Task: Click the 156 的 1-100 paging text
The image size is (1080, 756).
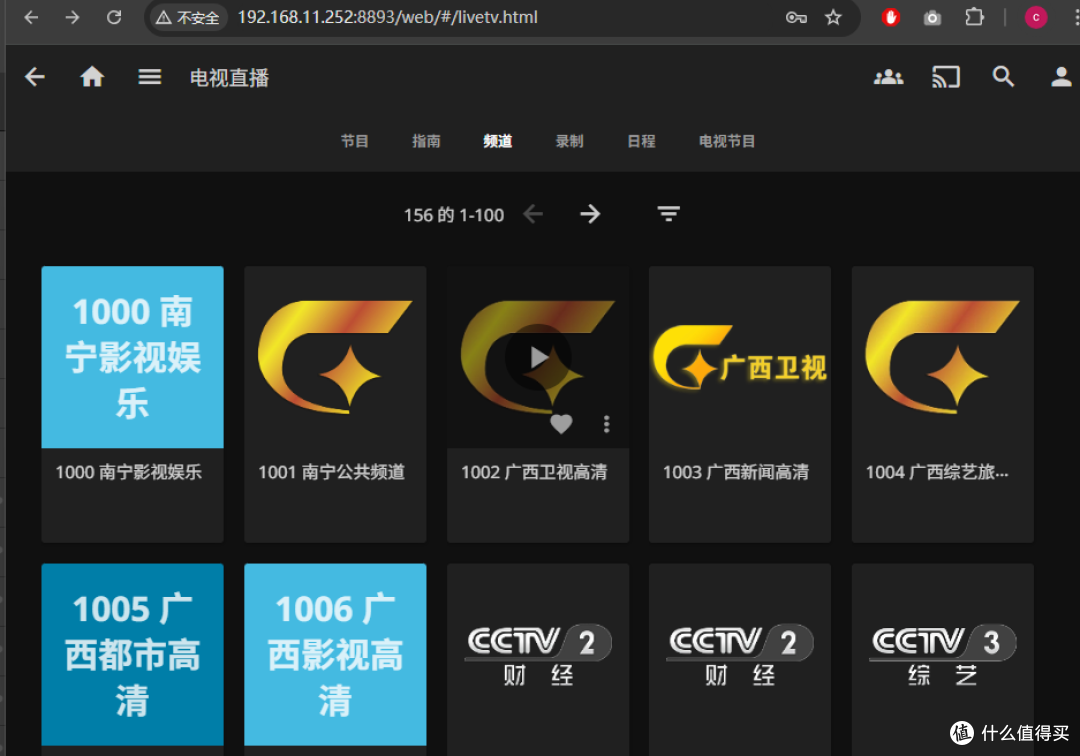Action: tap(454, 215)
